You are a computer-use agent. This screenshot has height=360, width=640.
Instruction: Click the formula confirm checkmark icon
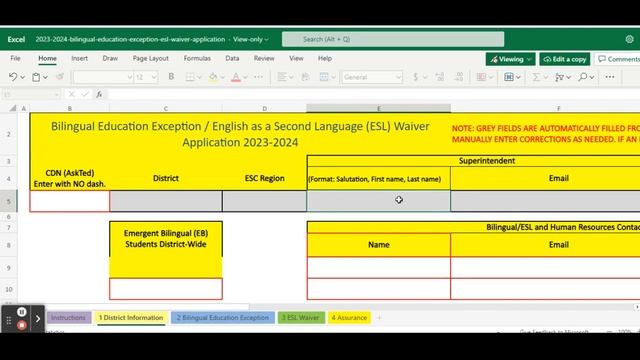(x=85, y=94)
